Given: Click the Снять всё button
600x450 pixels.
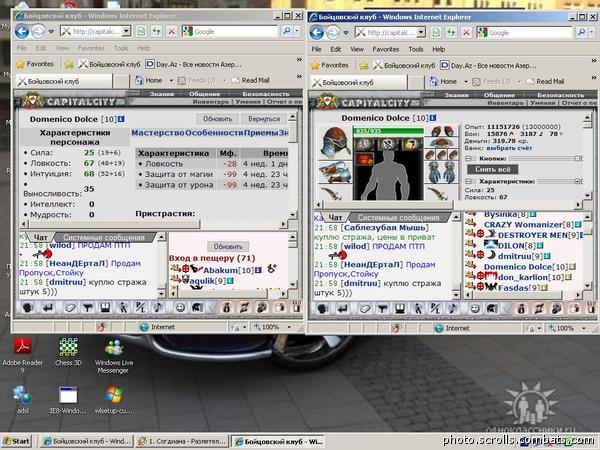Looking at the screenshot, I should click(x=493, y=169).
